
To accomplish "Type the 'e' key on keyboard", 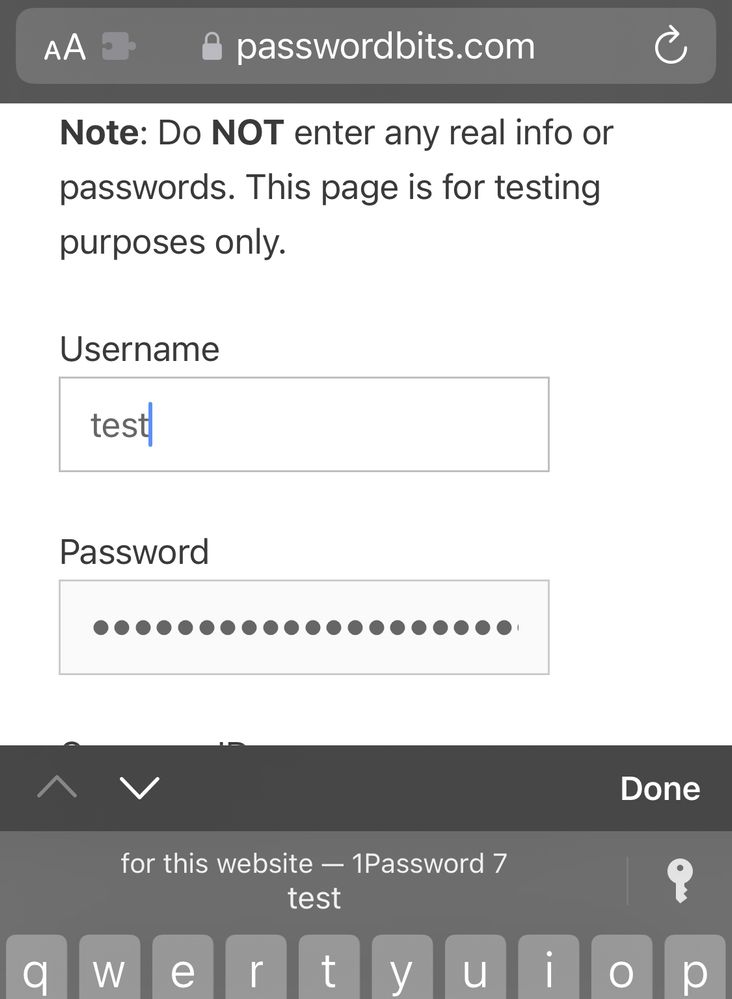I will click(183, 970).
